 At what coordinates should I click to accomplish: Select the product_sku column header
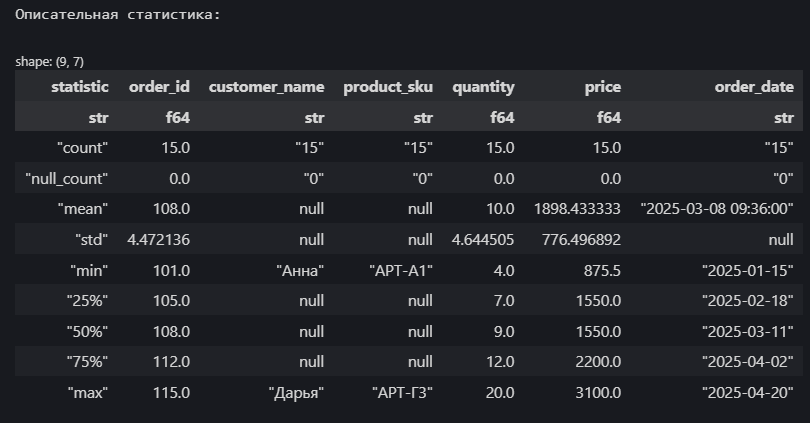388,87
